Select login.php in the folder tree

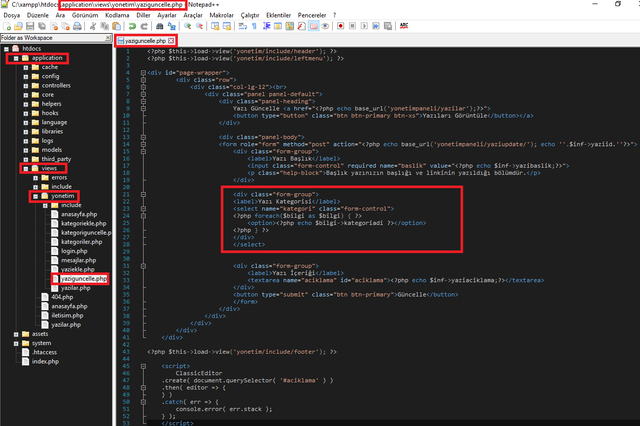(74, 251)
